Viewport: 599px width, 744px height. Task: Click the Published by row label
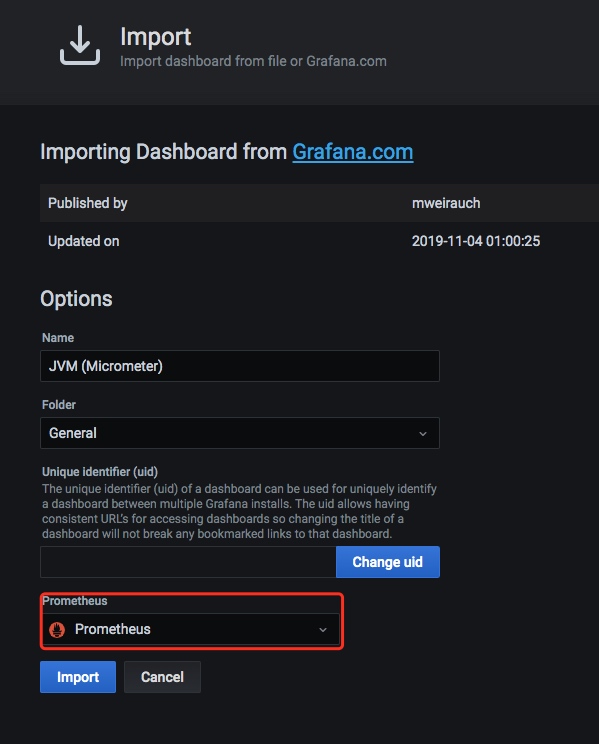pyautogui.click(x=88, y=203)
